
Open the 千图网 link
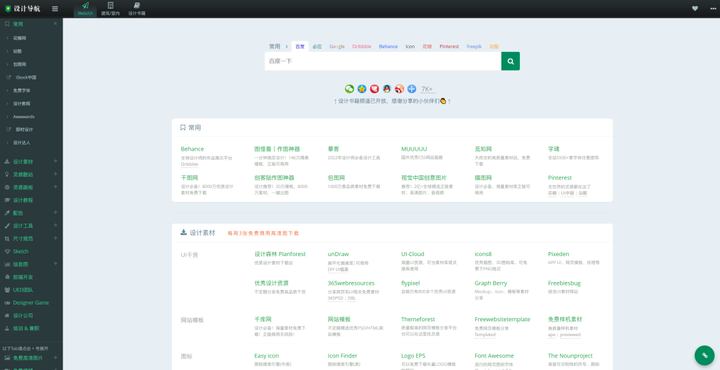[190, 178]
